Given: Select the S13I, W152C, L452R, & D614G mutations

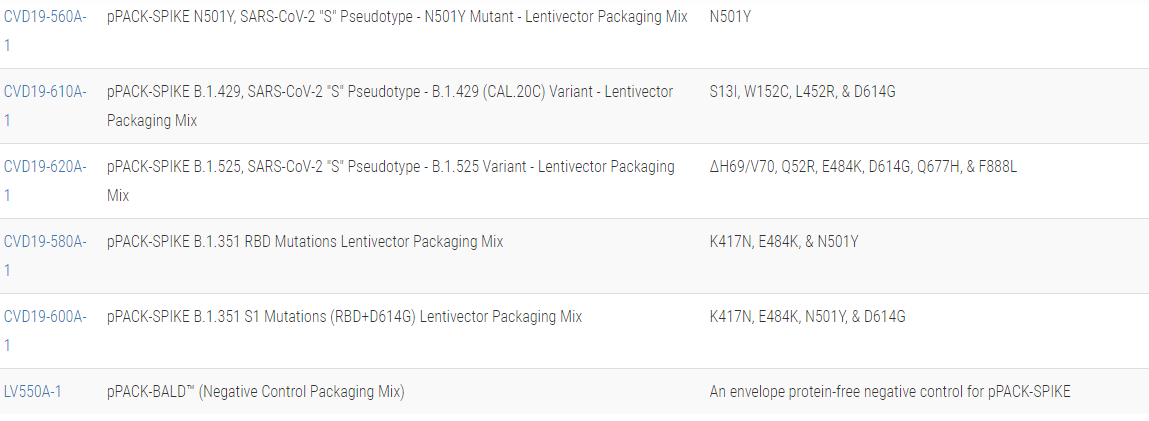Looking at the screenshot, I should click(802, 92).
